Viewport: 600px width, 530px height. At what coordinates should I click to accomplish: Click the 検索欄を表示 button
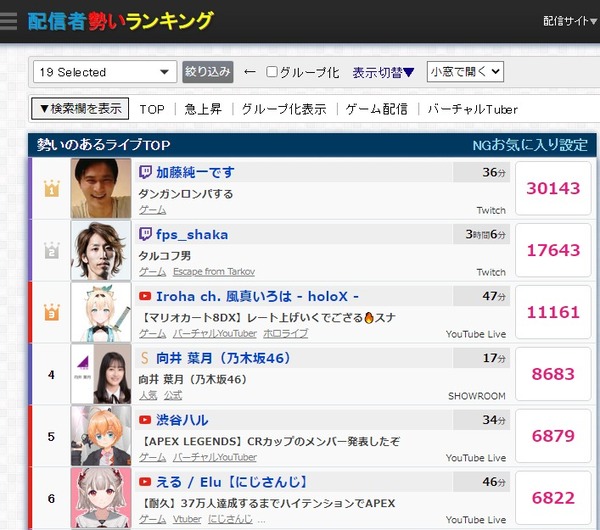(x=80, y=109)
